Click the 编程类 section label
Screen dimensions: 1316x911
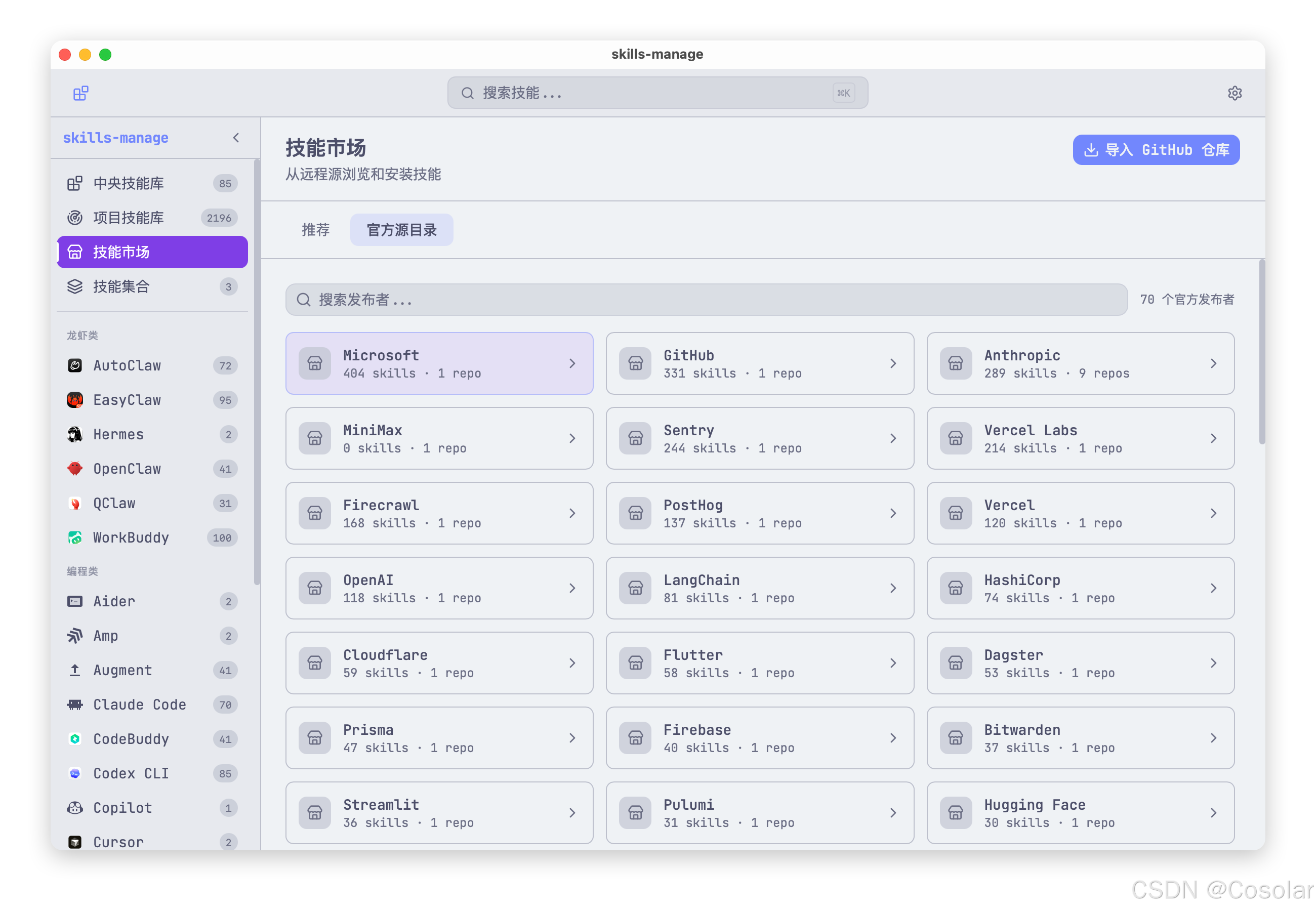tap(82, 571)
